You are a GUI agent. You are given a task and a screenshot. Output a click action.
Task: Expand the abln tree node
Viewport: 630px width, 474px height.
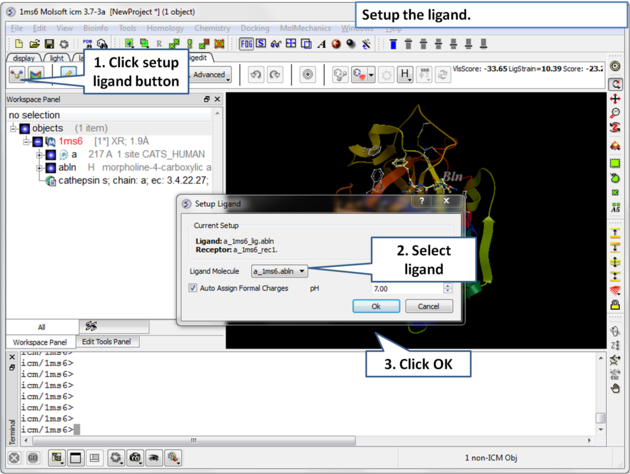click(x=39, y=168)
